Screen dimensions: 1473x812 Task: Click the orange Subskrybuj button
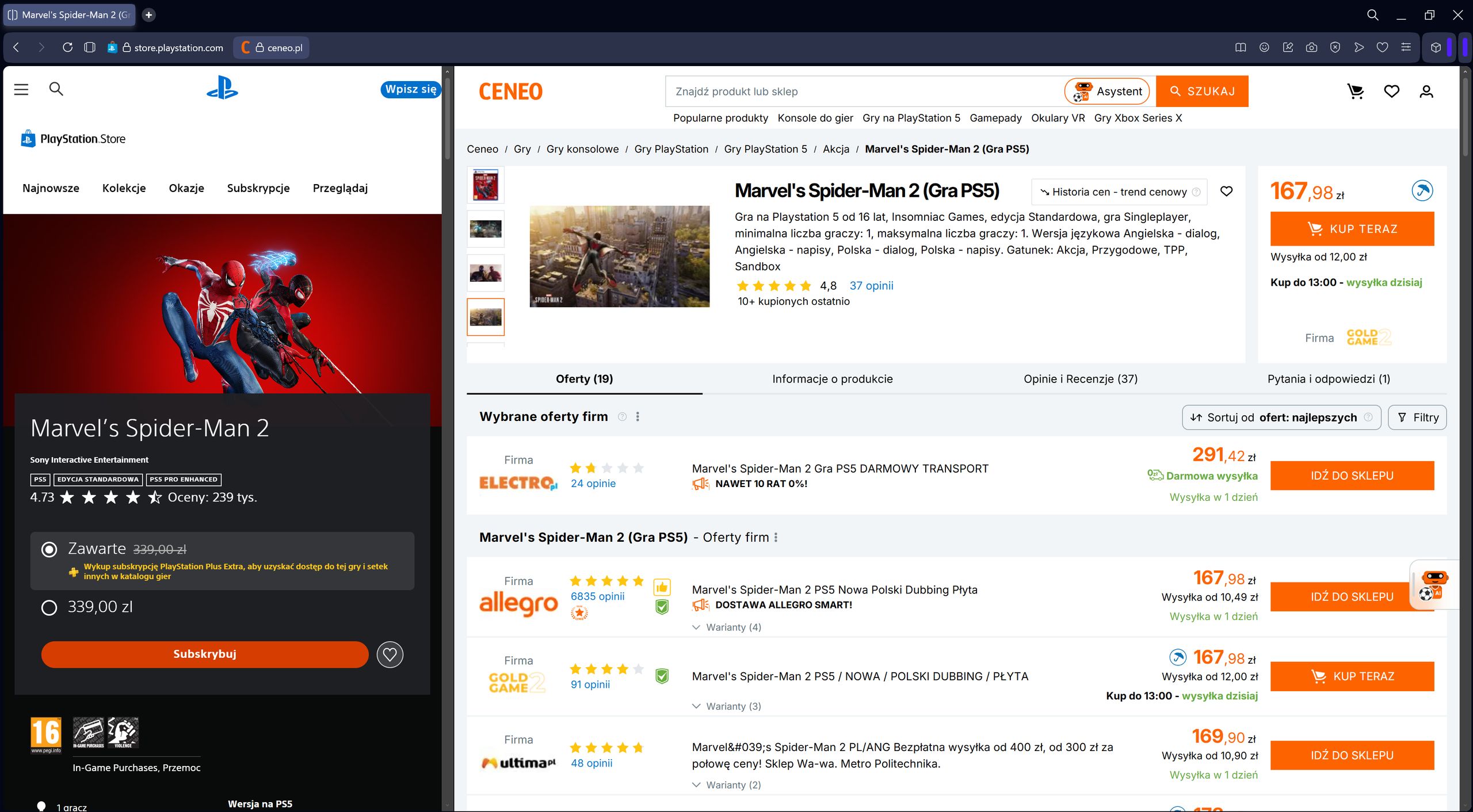pyautogui.click(x=205, y=654)
